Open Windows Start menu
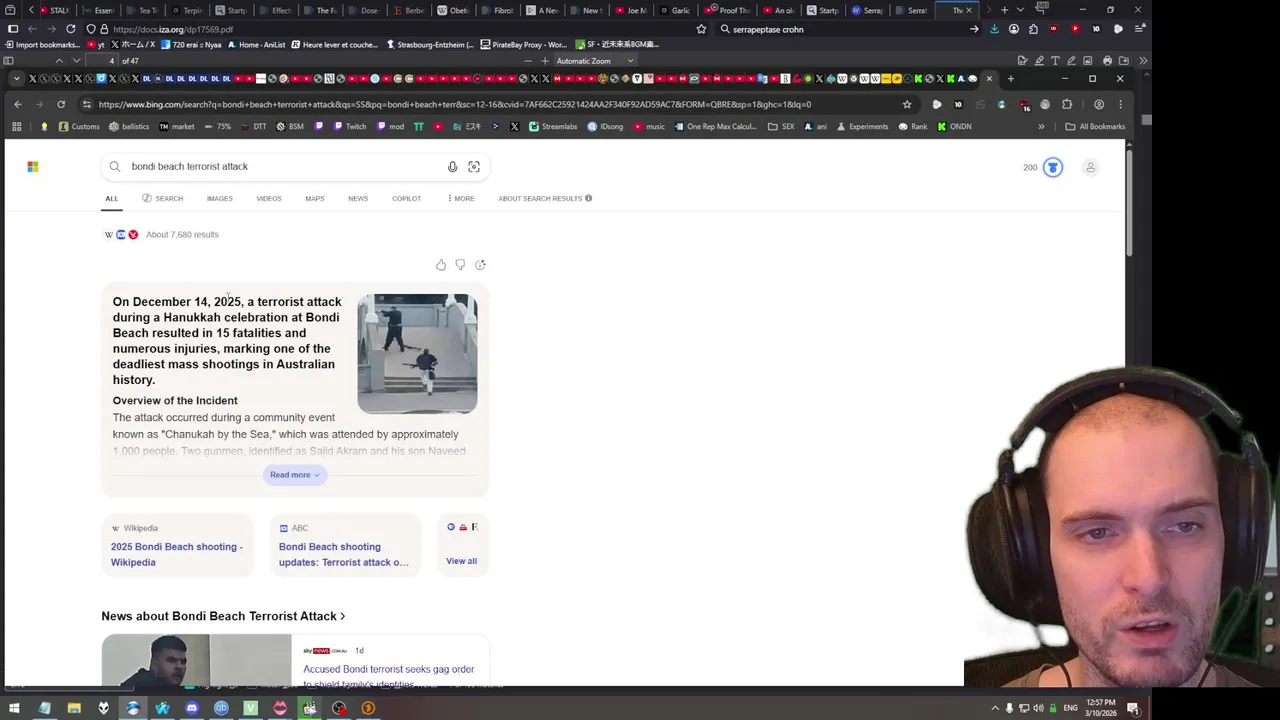Viewport: 1280px width, 720px height. (x=14, y=708)
